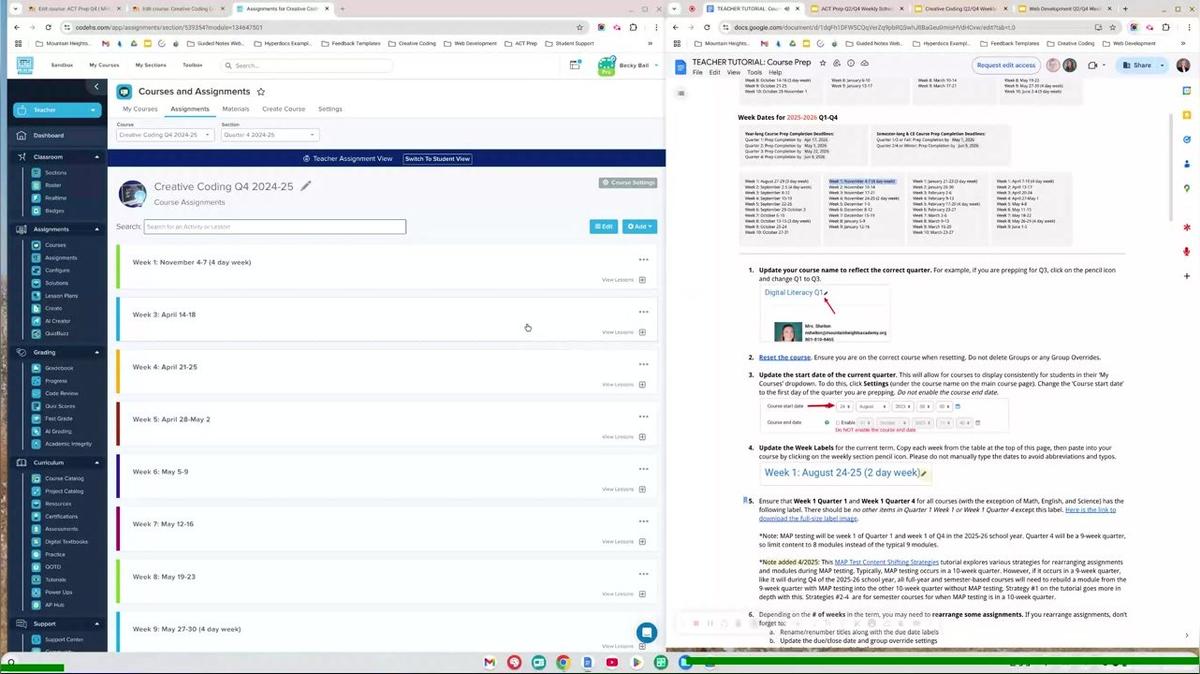Open the Share button's dropdown arrow in Docs

(x=1161, y=65)
